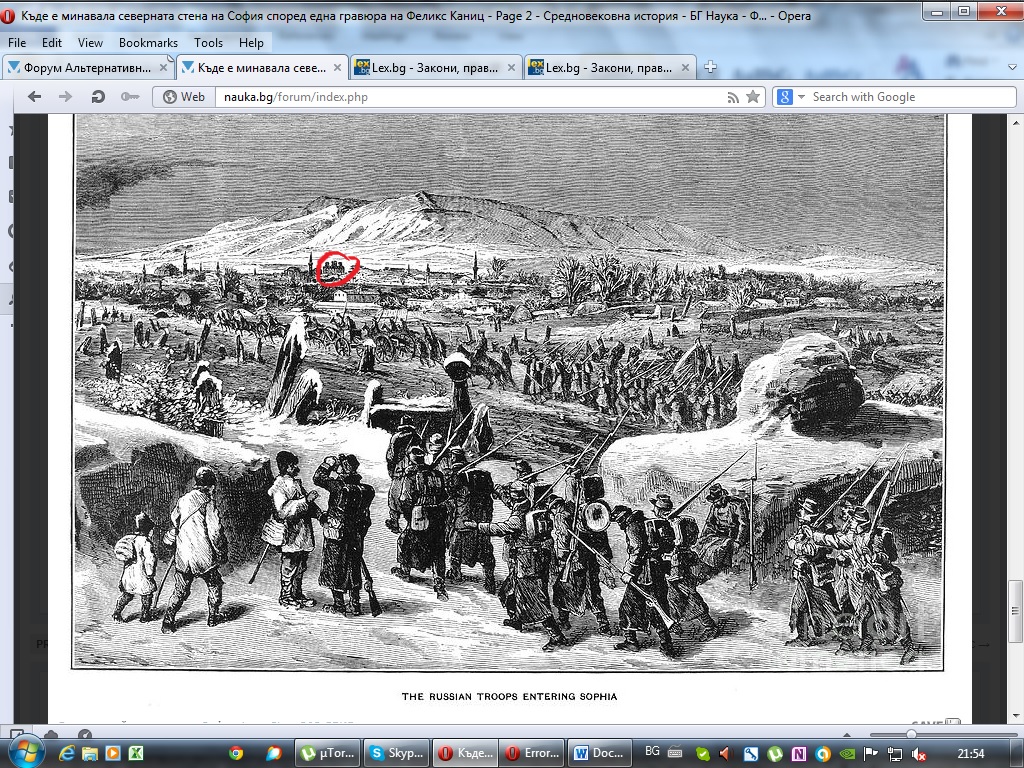Viewport: 1024px width, 768px height.
Task: Close the first Lex.bg tab
Action: coord(511,67)
